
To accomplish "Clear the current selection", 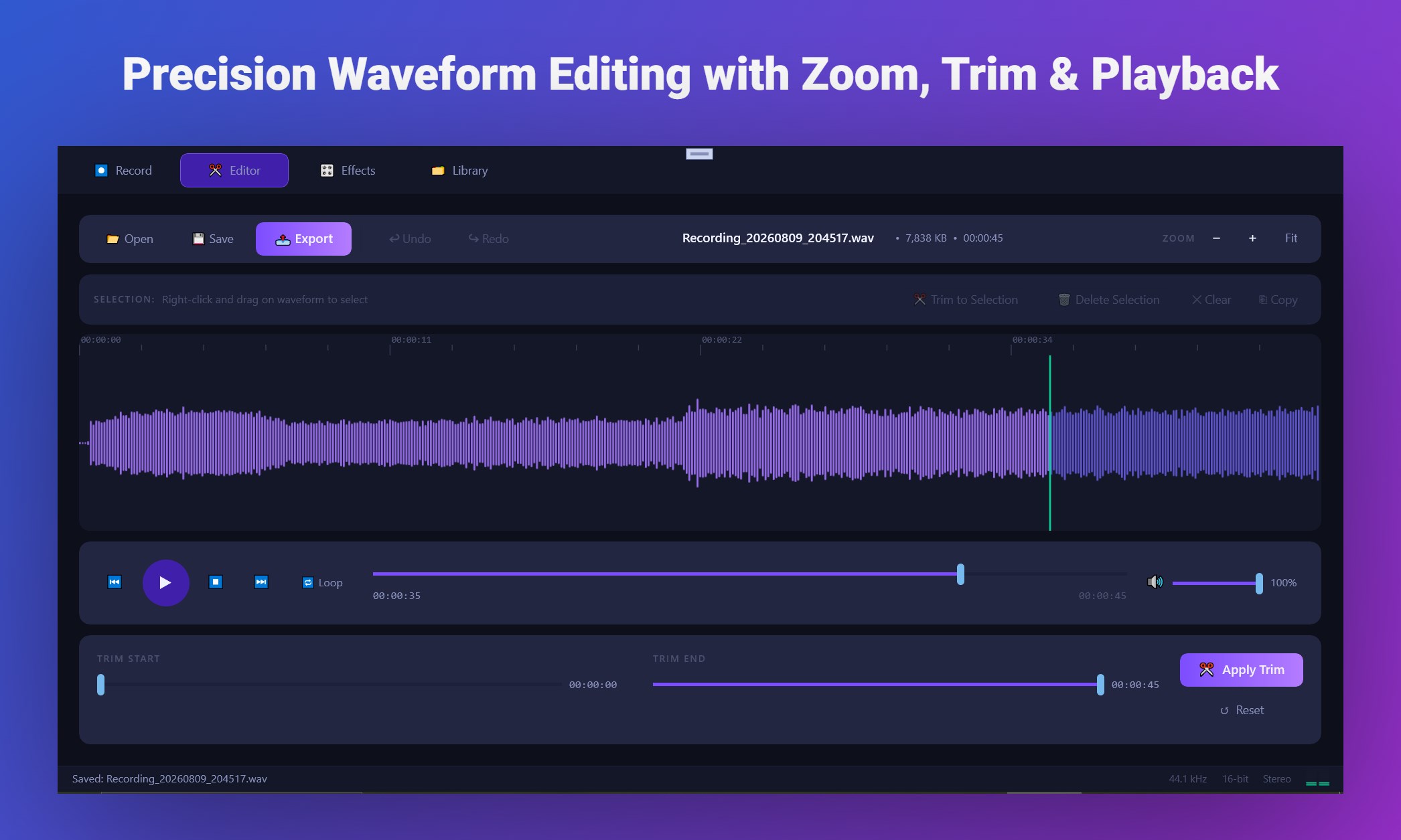I will click(1211, 300).
